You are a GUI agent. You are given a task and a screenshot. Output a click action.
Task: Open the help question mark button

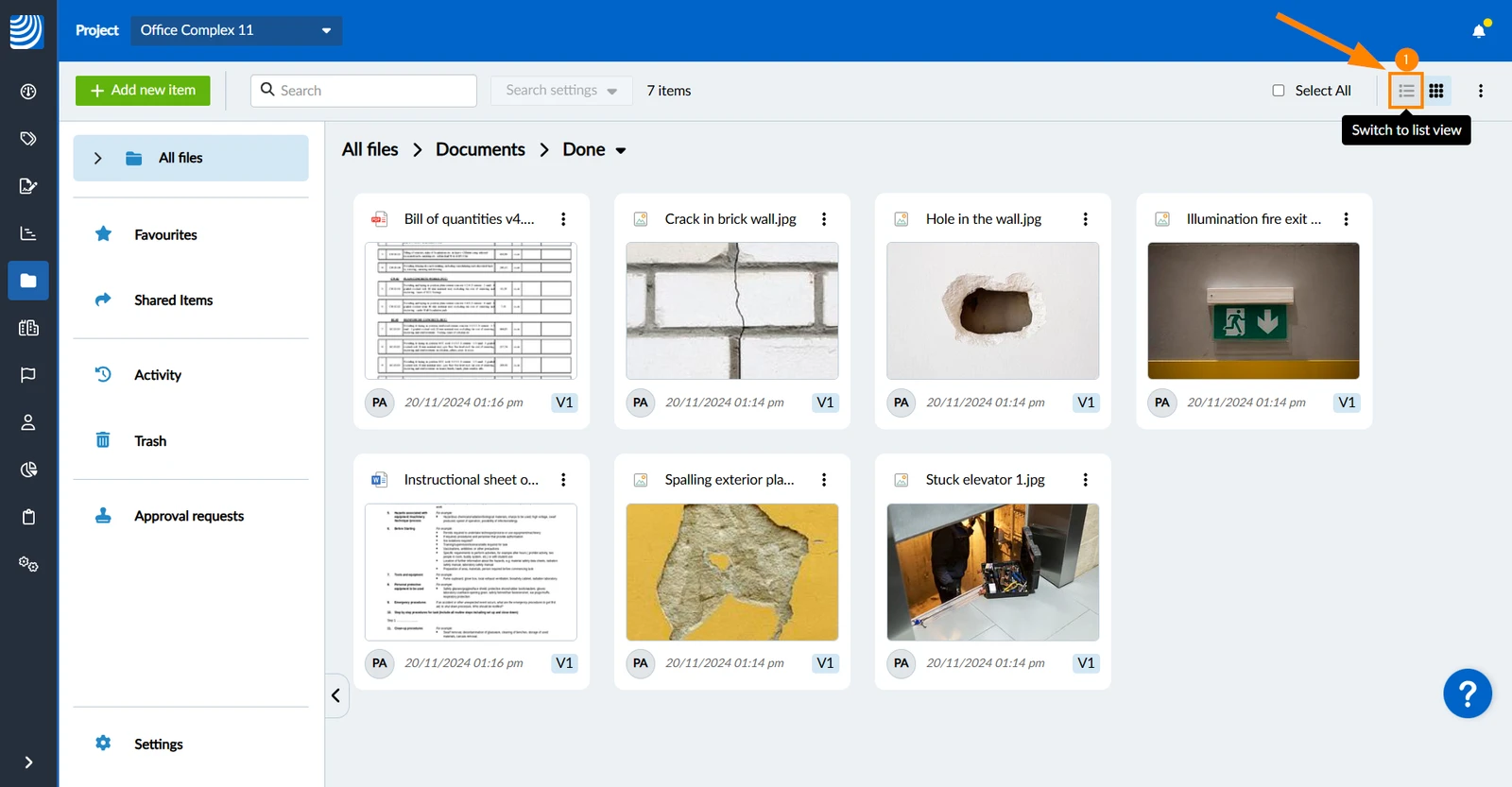point(1468,693)
